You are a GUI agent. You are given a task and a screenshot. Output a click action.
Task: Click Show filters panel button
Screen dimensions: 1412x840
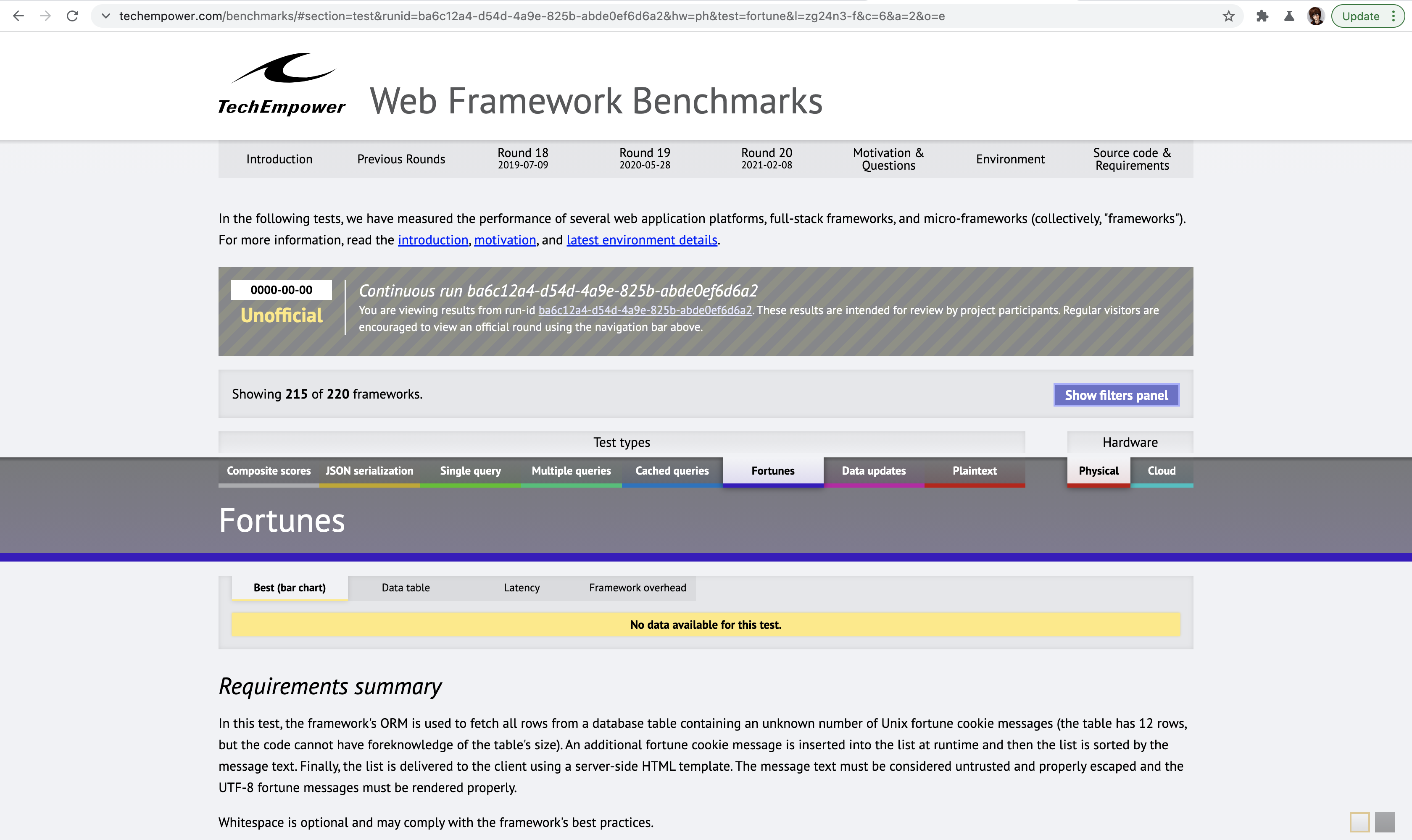tap(1116, 395)
